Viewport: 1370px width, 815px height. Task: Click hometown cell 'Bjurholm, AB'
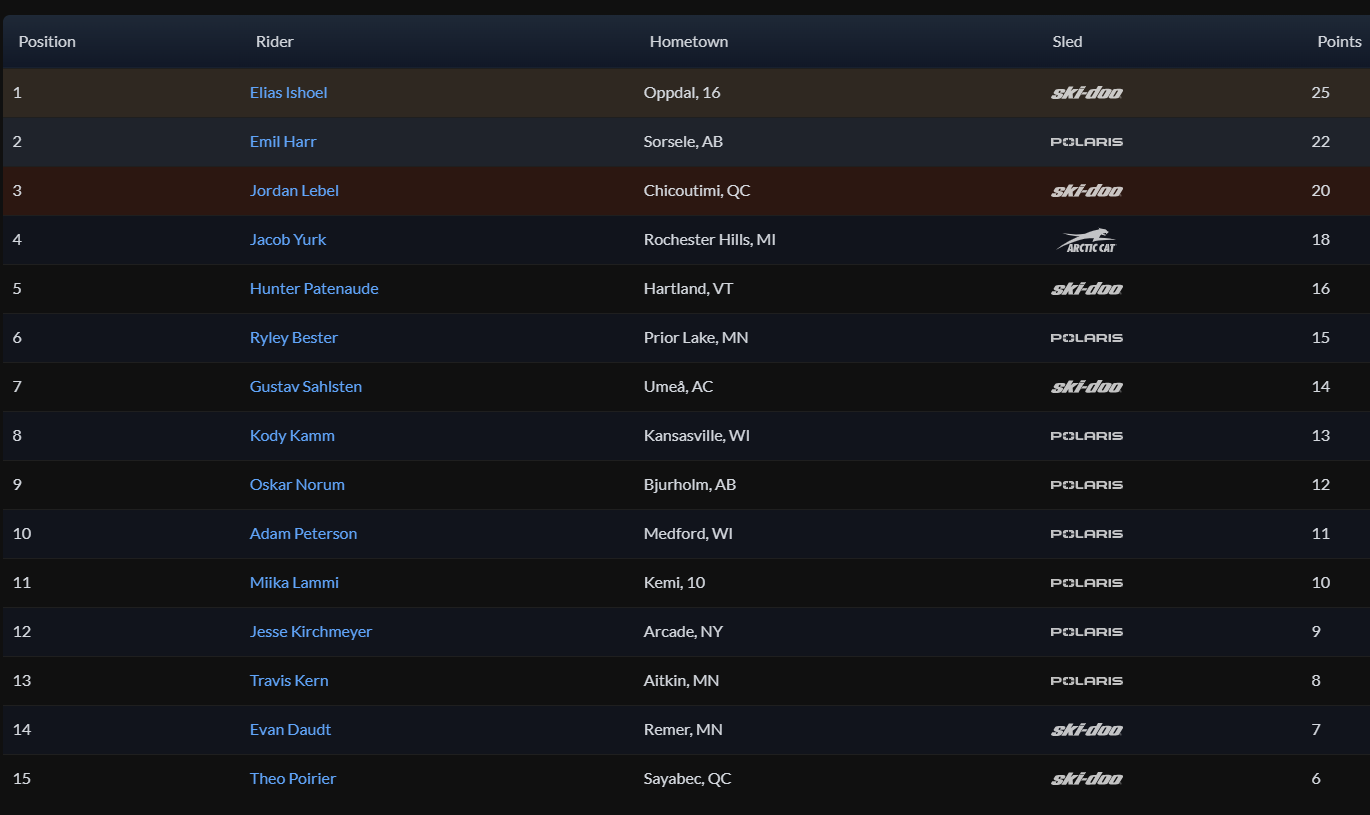coord(690,484)
